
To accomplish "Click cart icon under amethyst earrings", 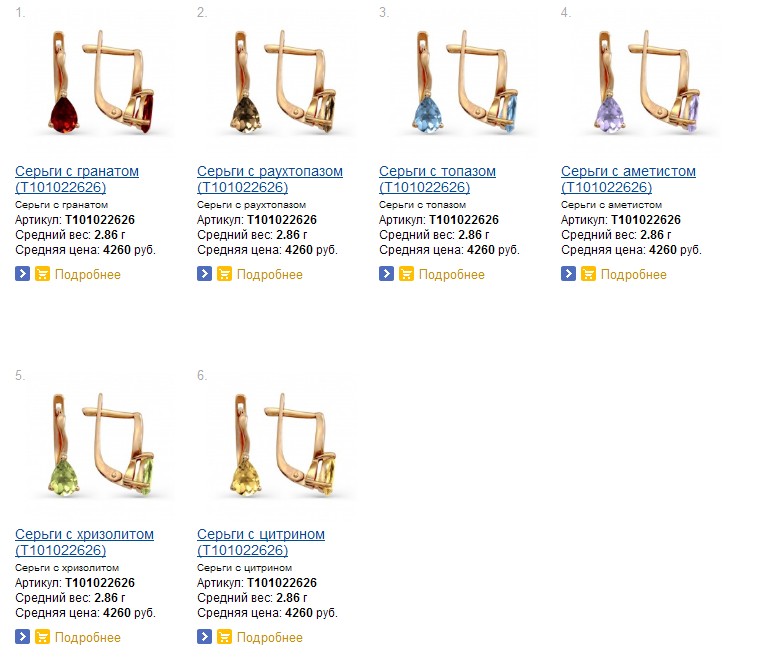I will 588,274.
